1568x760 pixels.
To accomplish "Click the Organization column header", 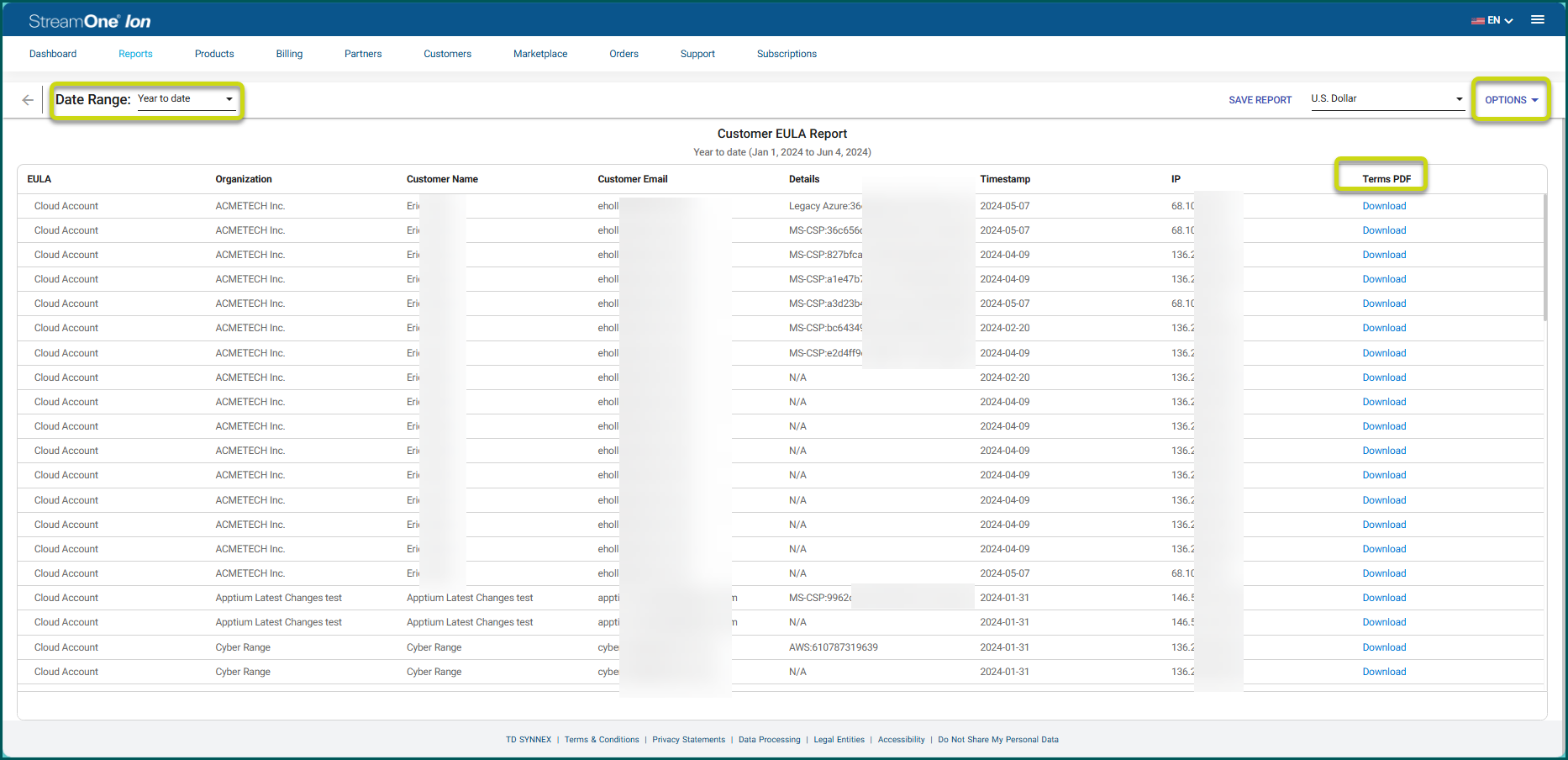I will click(x=244, y=179).
